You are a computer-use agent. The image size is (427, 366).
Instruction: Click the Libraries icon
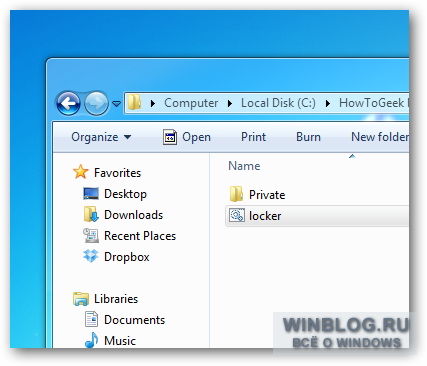coord(81,299)
